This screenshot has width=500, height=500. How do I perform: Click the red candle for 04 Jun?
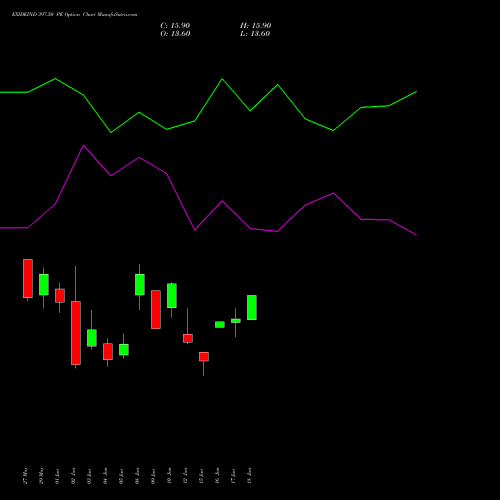point(108,352)
